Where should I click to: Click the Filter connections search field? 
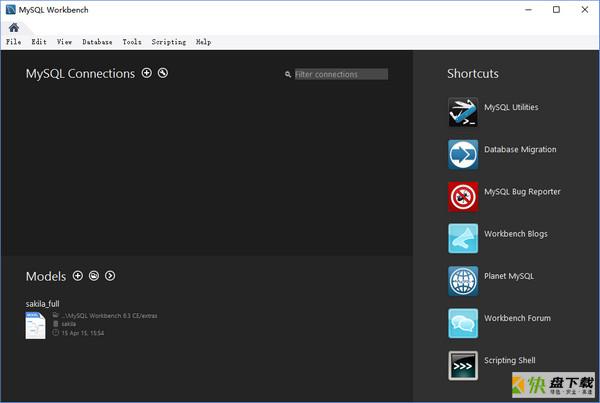click(341, 74)
